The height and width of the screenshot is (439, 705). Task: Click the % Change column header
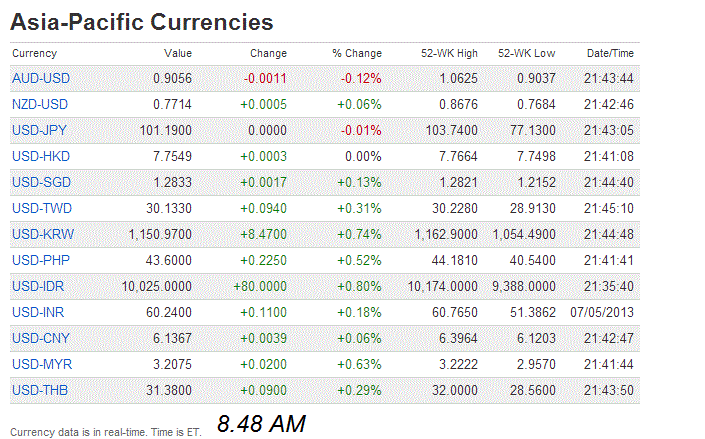click(x=357, y=53)
